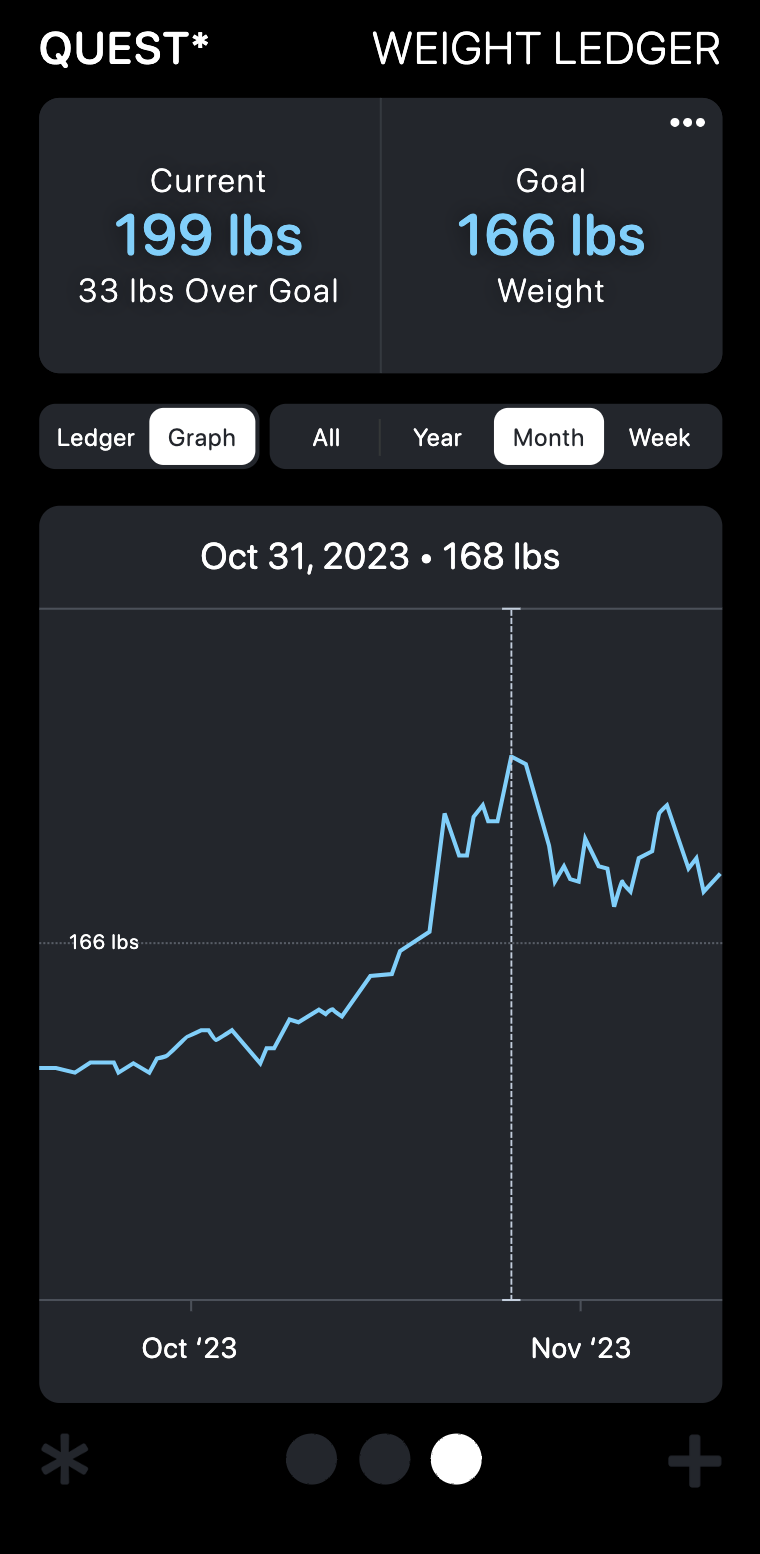Tap the plus icon to add entry
760x1554 pixels.
coord(695,1461)
